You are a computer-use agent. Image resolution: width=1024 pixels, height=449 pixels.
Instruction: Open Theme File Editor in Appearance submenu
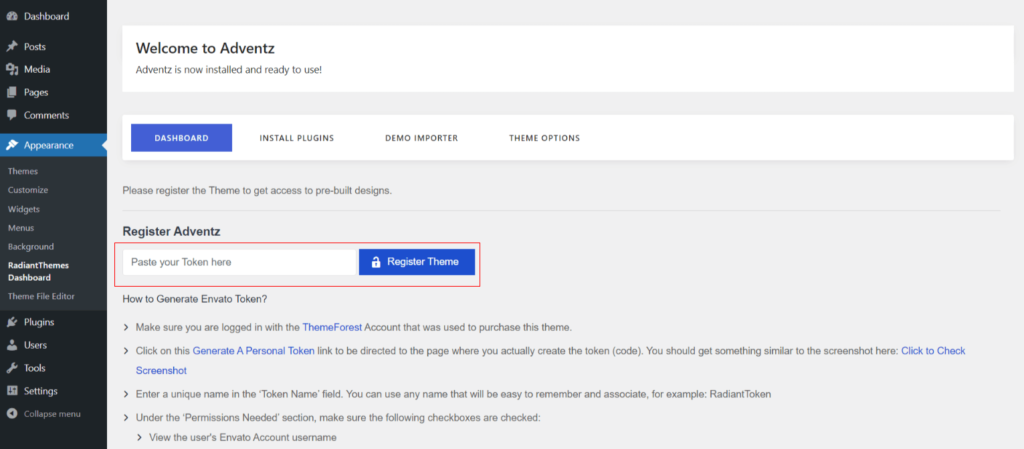[x=41, y=297]
